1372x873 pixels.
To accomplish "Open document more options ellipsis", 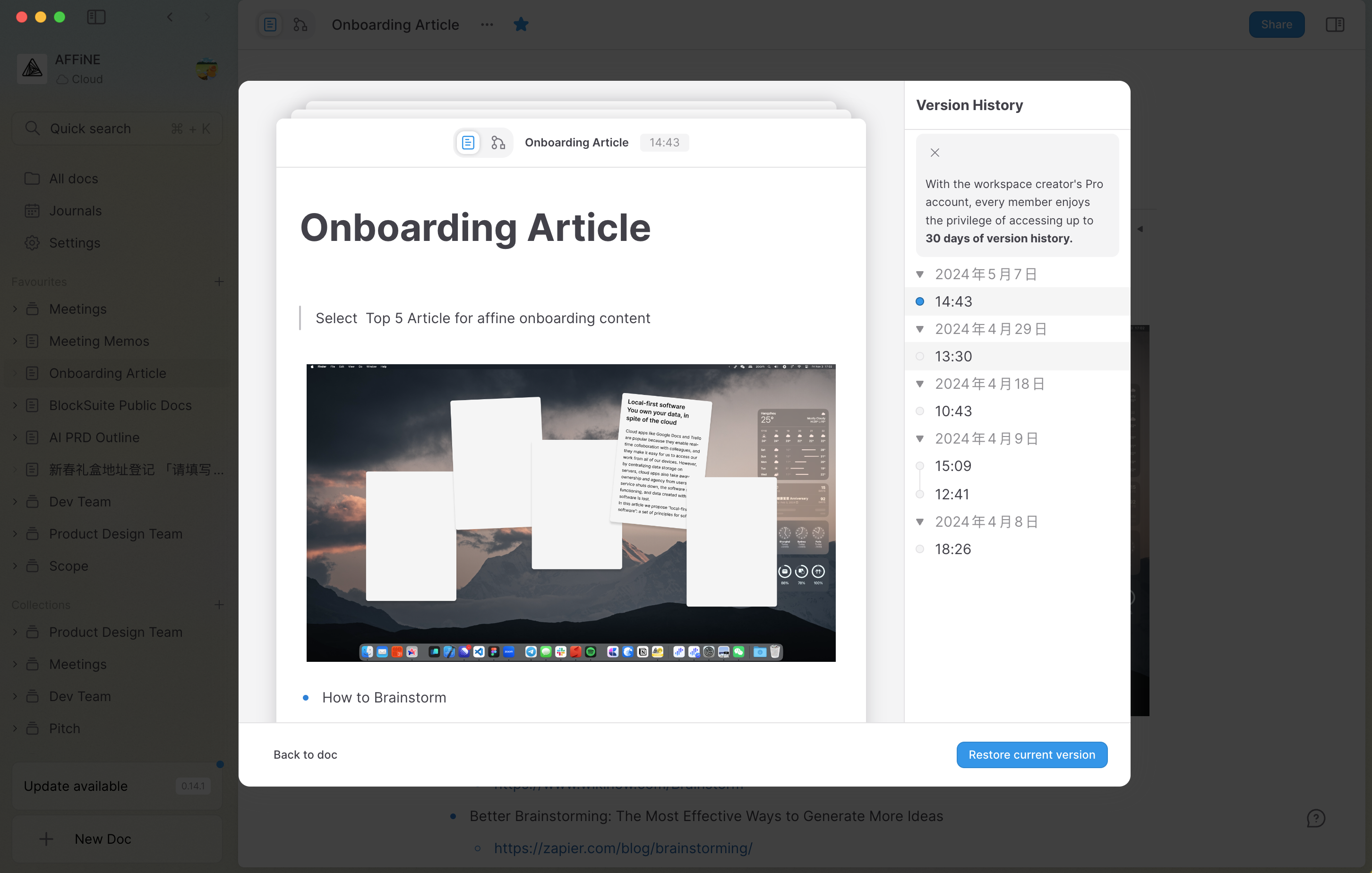I will coord(487,25).
